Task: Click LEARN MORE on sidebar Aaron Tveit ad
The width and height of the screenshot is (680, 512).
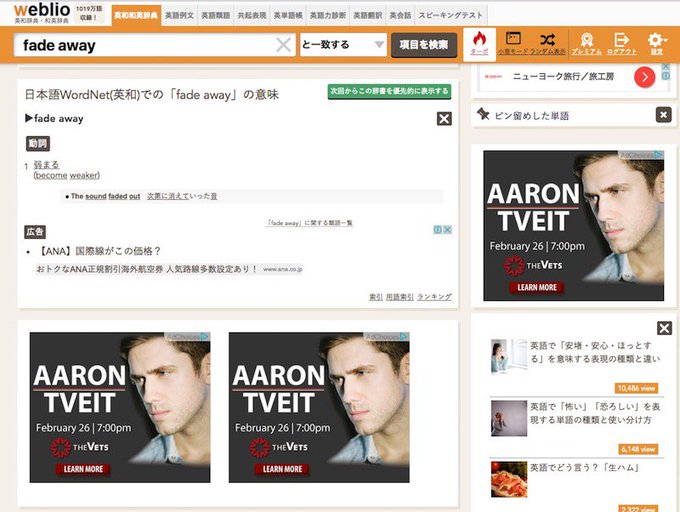Action: pyautogui.click(x=537, y=287)
